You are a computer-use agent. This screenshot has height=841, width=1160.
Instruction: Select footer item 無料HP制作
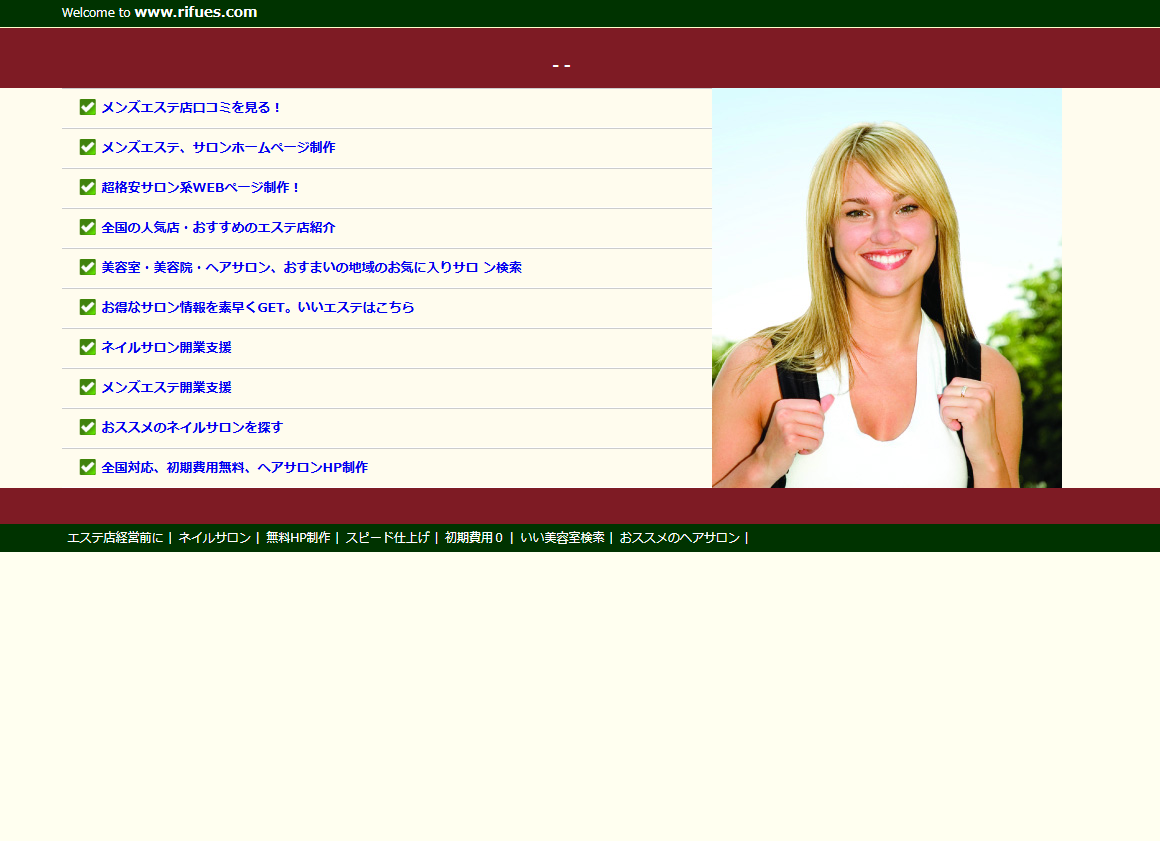pyautogui.click(x=298, y=538)
